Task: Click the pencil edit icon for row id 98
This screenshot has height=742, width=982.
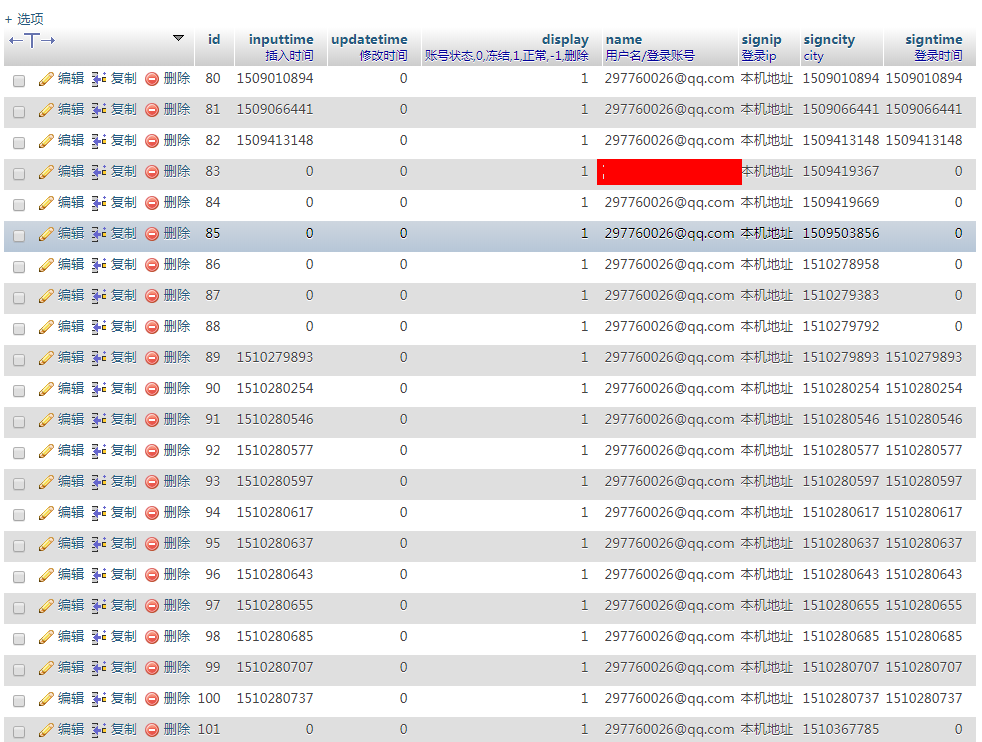Action: (x=46, y=637)
